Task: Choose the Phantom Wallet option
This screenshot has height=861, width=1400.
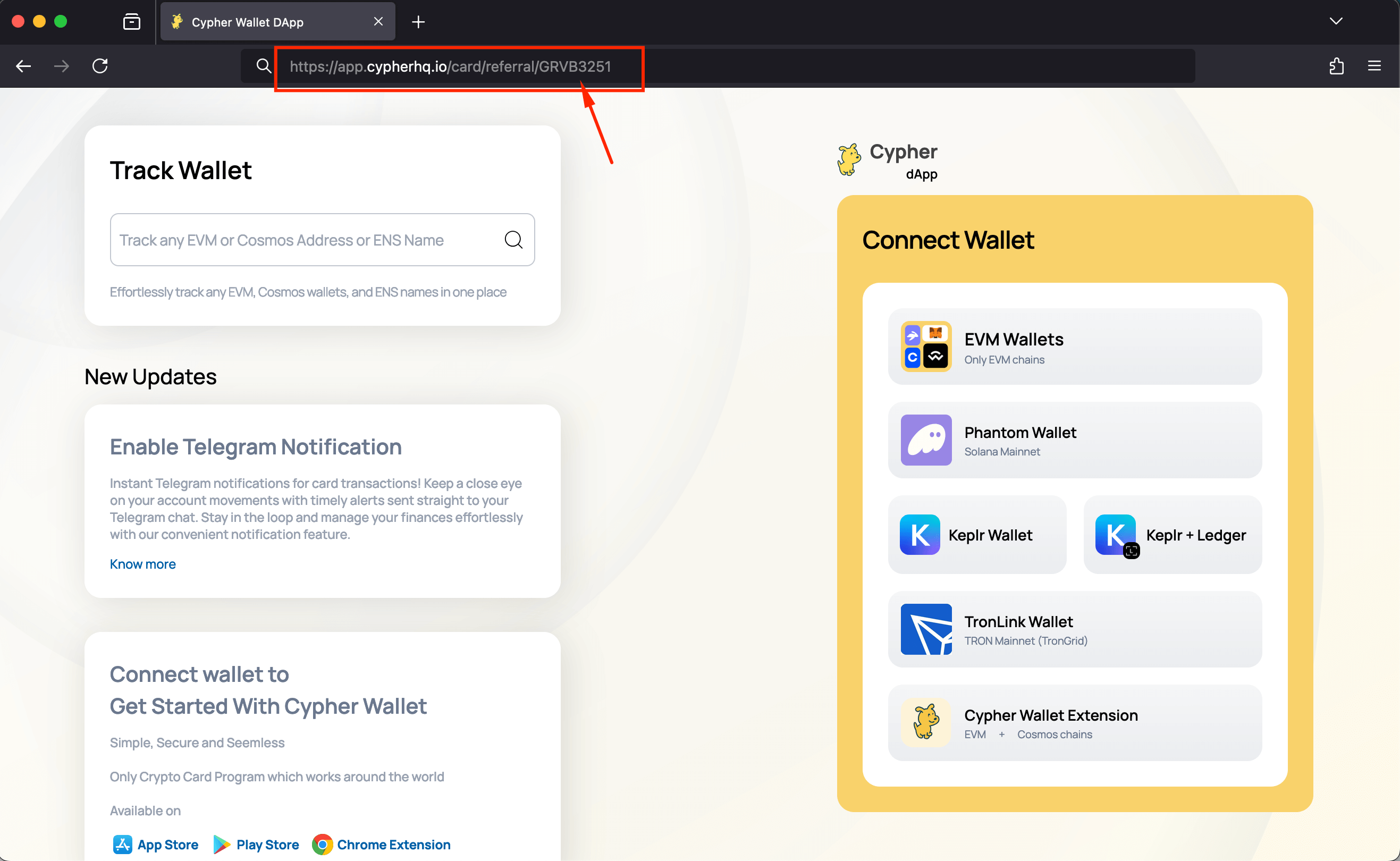Action: click(x=1075, y=440)
